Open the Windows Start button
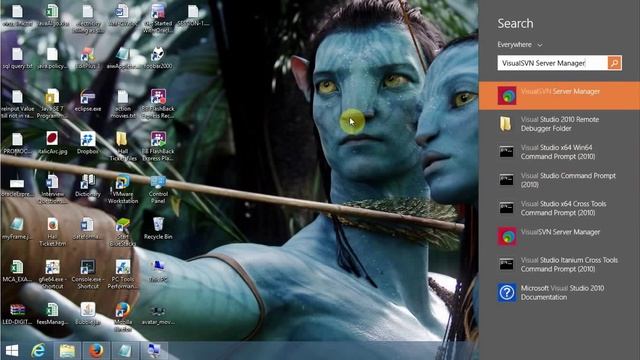This screenshot has height=360, width=640. (x=12, y=351)
